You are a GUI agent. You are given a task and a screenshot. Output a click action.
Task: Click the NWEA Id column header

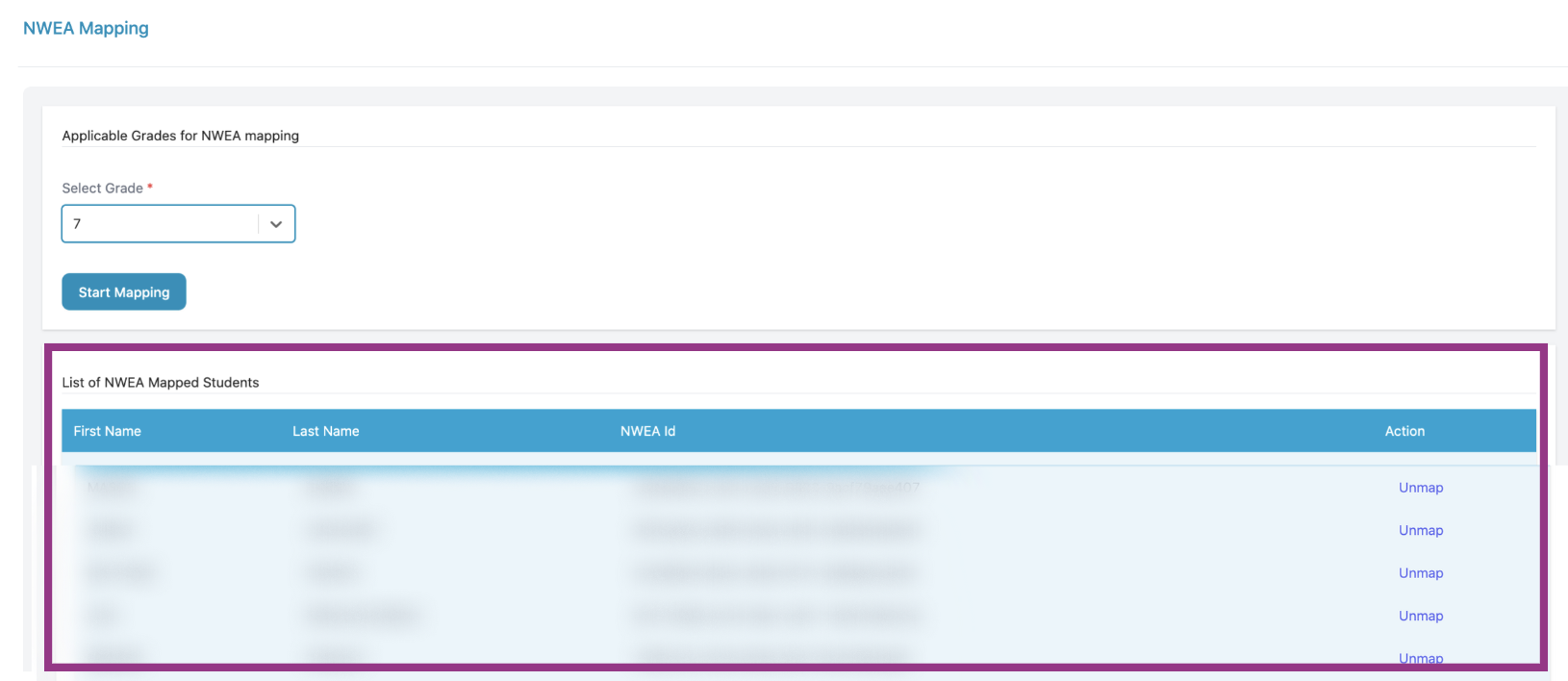648,431
